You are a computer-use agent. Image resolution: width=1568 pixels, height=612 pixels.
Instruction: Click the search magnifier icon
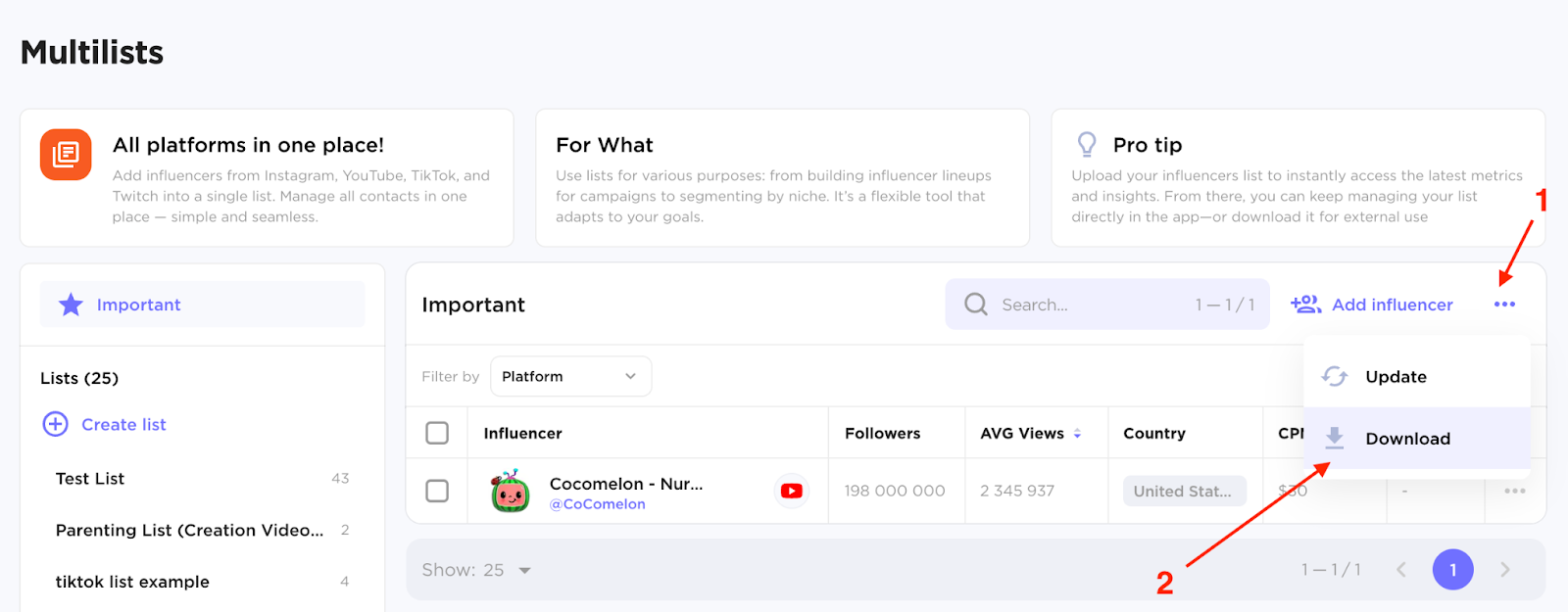[975, 305]
